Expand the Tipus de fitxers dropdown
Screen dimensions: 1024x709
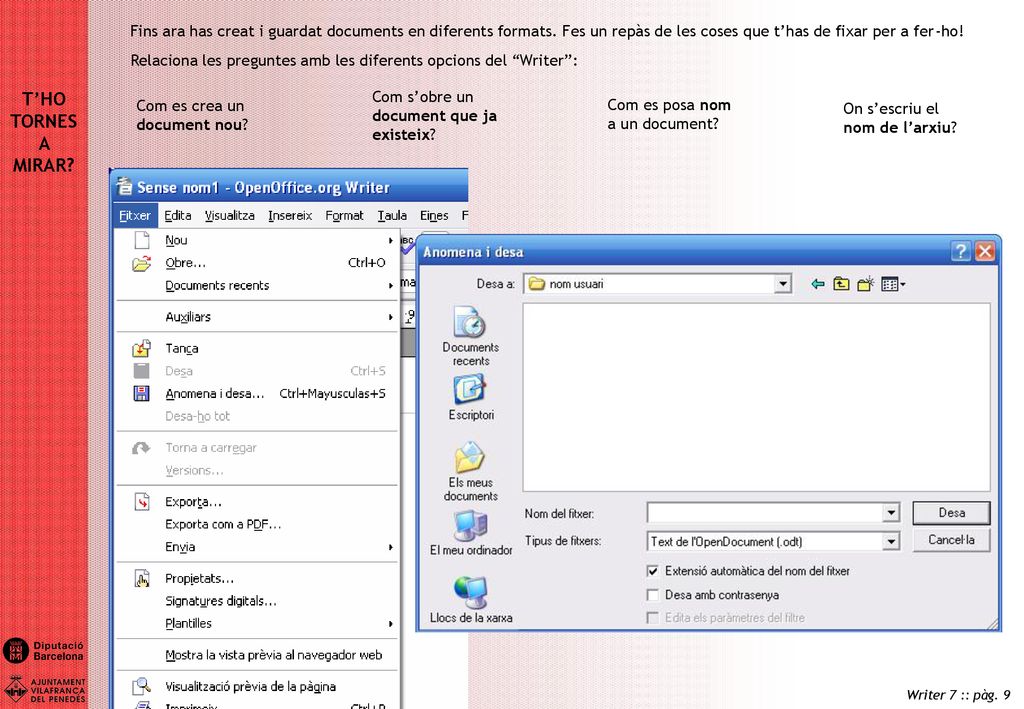pyautogui.click(x=891, y=541)
